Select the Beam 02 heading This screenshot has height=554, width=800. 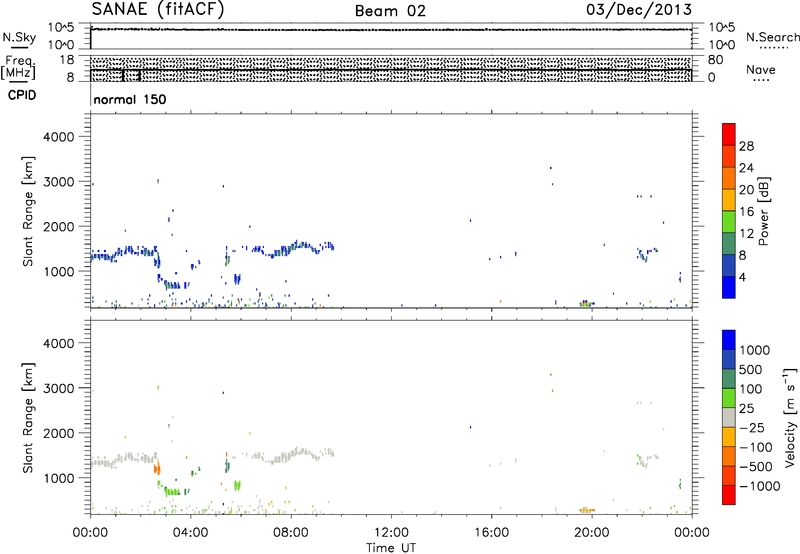pos(390,11)
